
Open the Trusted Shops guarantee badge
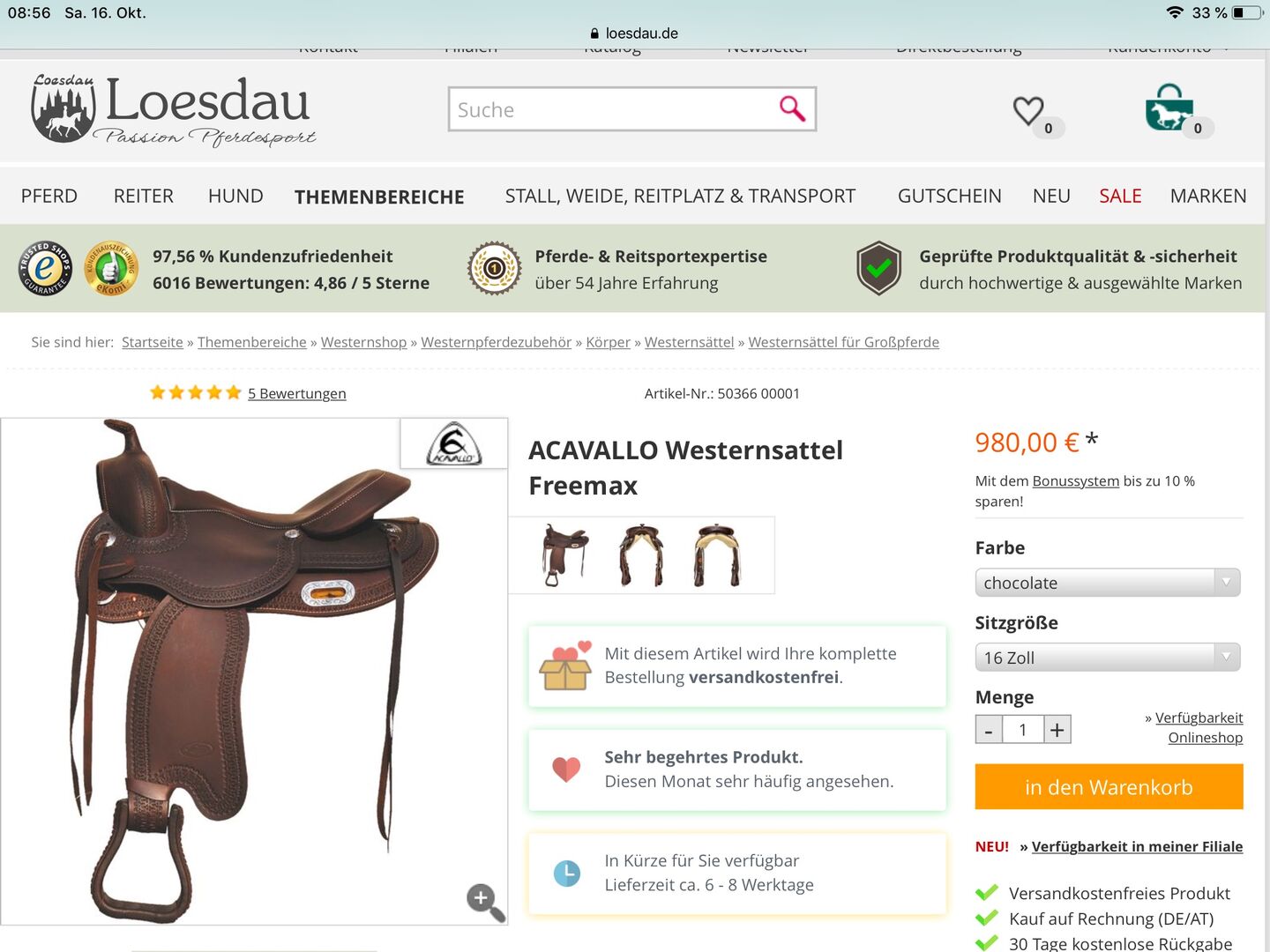tap(46, 268)
